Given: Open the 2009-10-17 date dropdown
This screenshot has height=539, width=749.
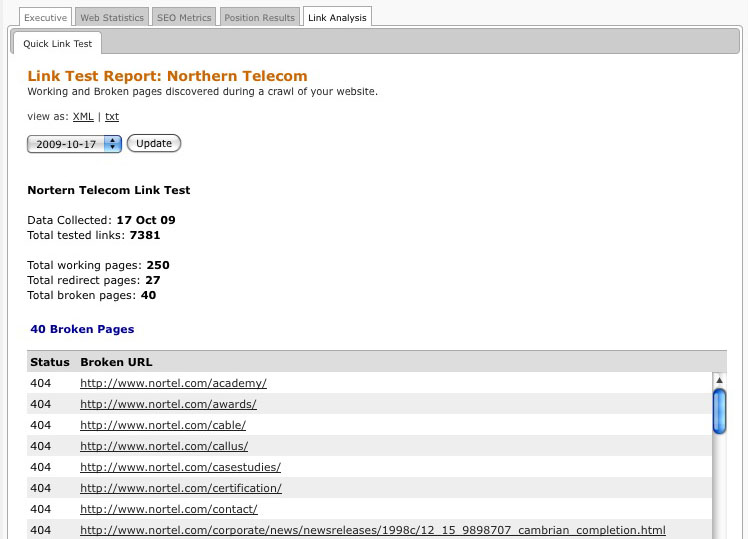Looking at the screenshot, I should click(x=74, y=144).
